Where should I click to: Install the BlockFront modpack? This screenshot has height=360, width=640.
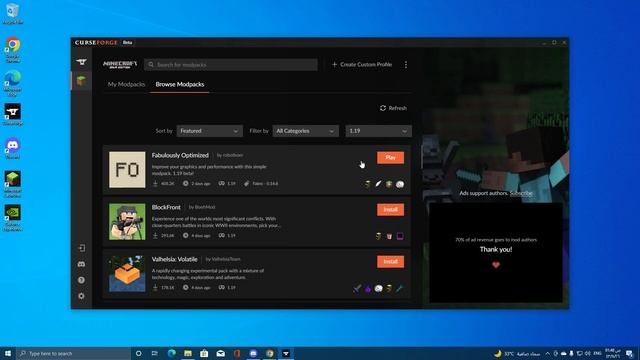(x=391, y=209)
